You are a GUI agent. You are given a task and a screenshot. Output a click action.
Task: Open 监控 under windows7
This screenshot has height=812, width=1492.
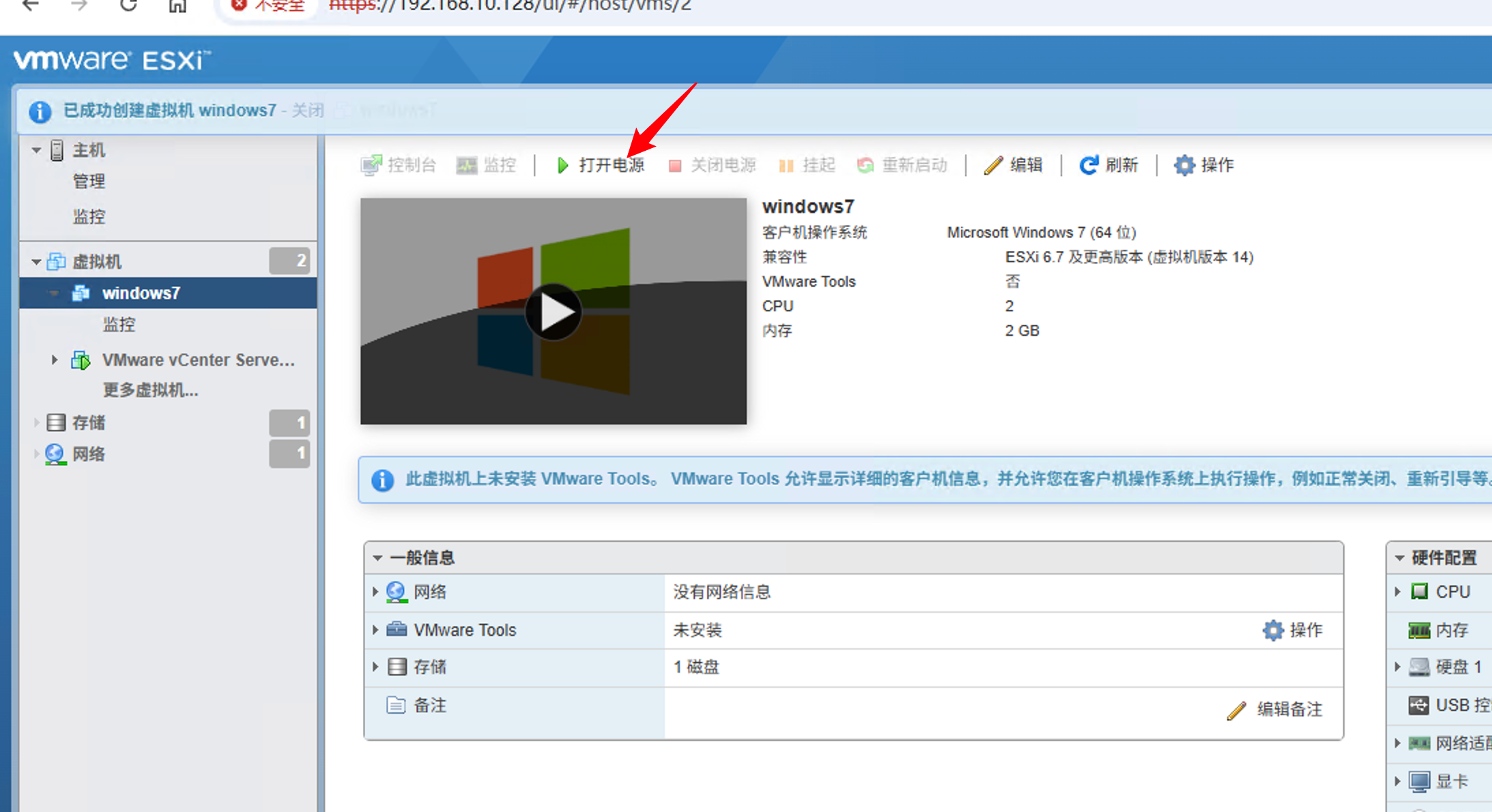[x=119, y=325]
